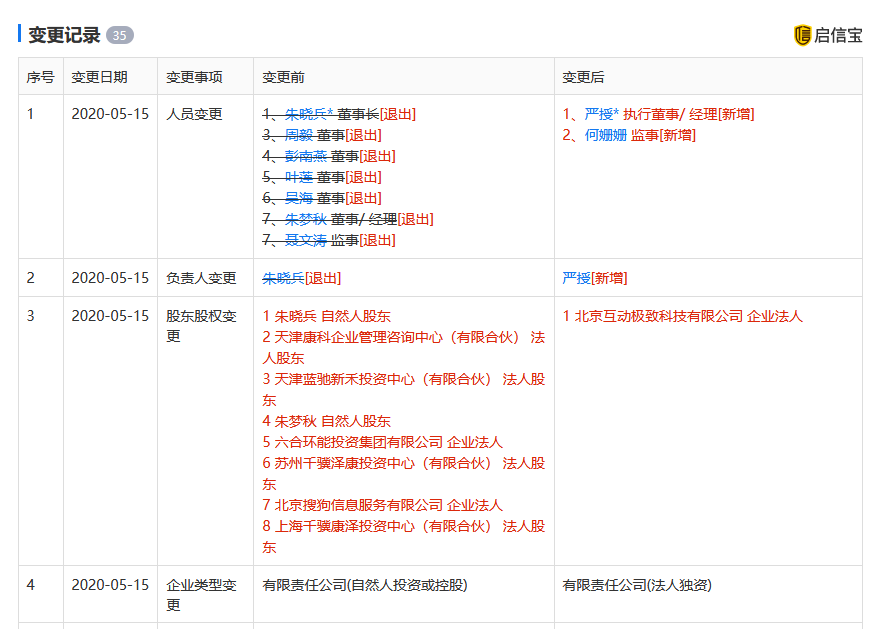The width and height of the screenshot is (871, 629).
Task: Open 吴海 director link
Action: [x=299, y=198]
